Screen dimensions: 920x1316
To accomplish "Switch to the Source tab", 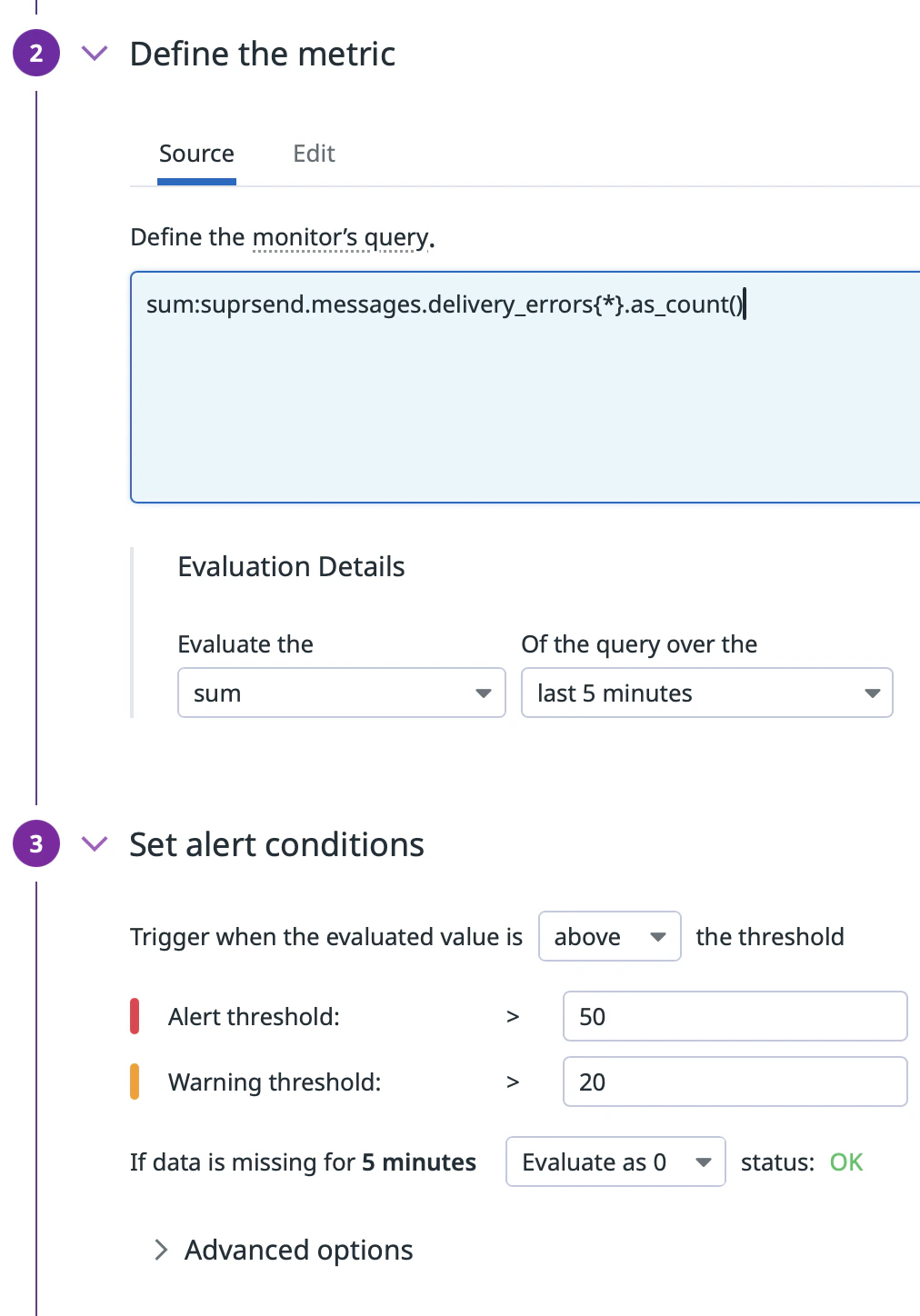I will [x=196, y=154].
